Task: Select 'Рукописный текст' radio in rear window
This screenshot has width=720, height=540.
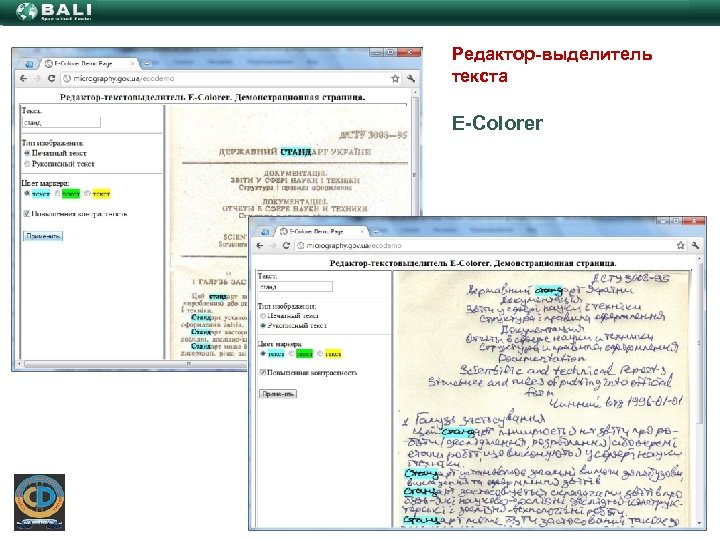Action: click(27, 163)
